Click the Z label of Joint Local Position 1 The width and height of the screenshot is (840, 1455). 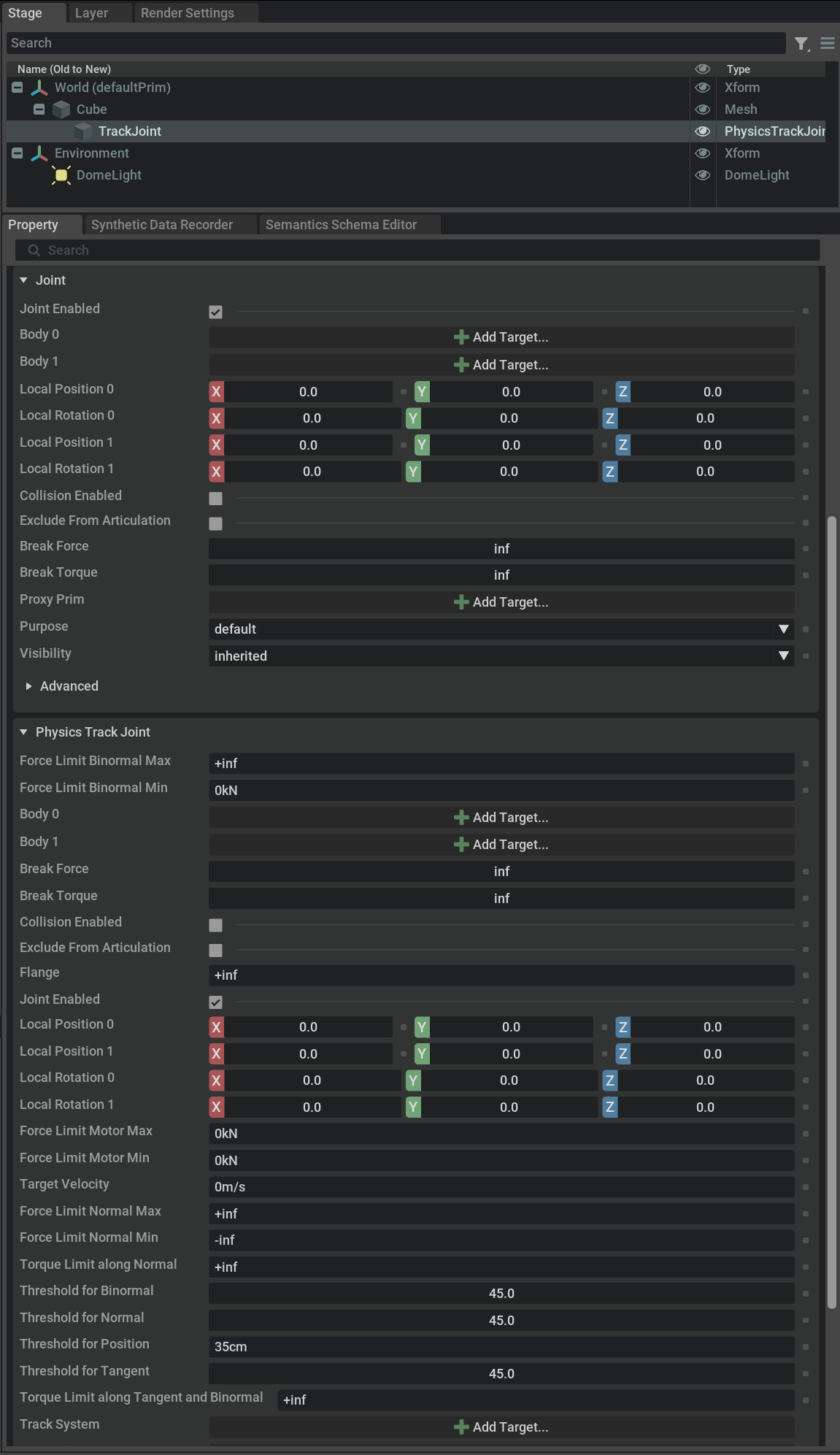[623, 445]
